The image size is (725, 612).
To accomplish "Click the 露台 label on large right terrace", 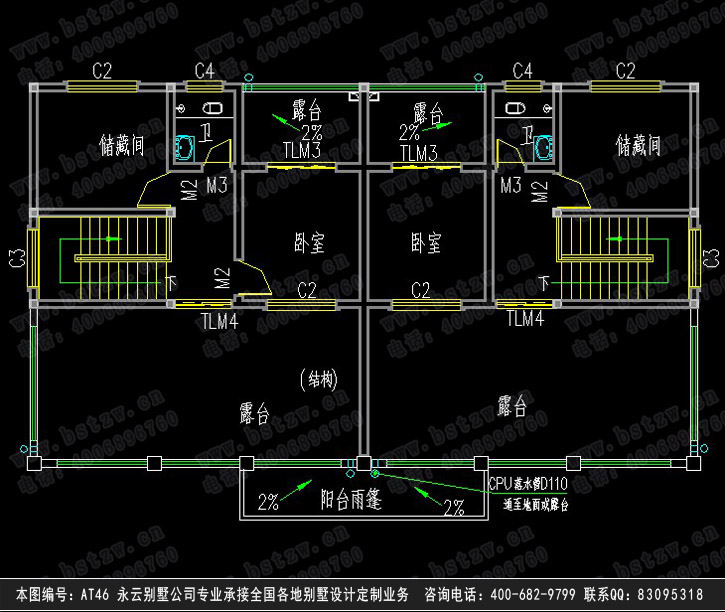I will coord(512,405).
